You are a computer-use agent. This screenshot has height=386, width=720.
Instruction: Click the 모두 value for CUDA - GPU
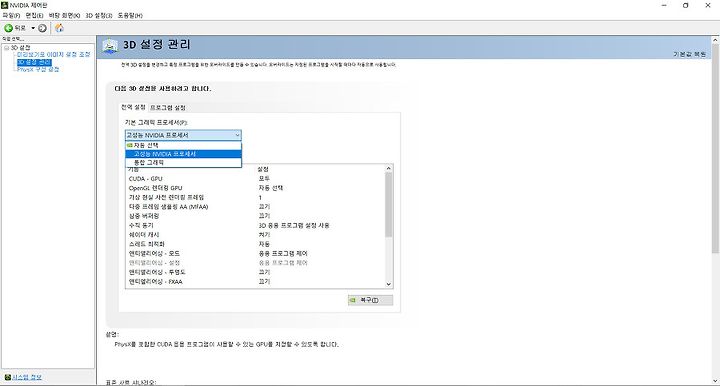pyautogui.click(x=264, y=179)
